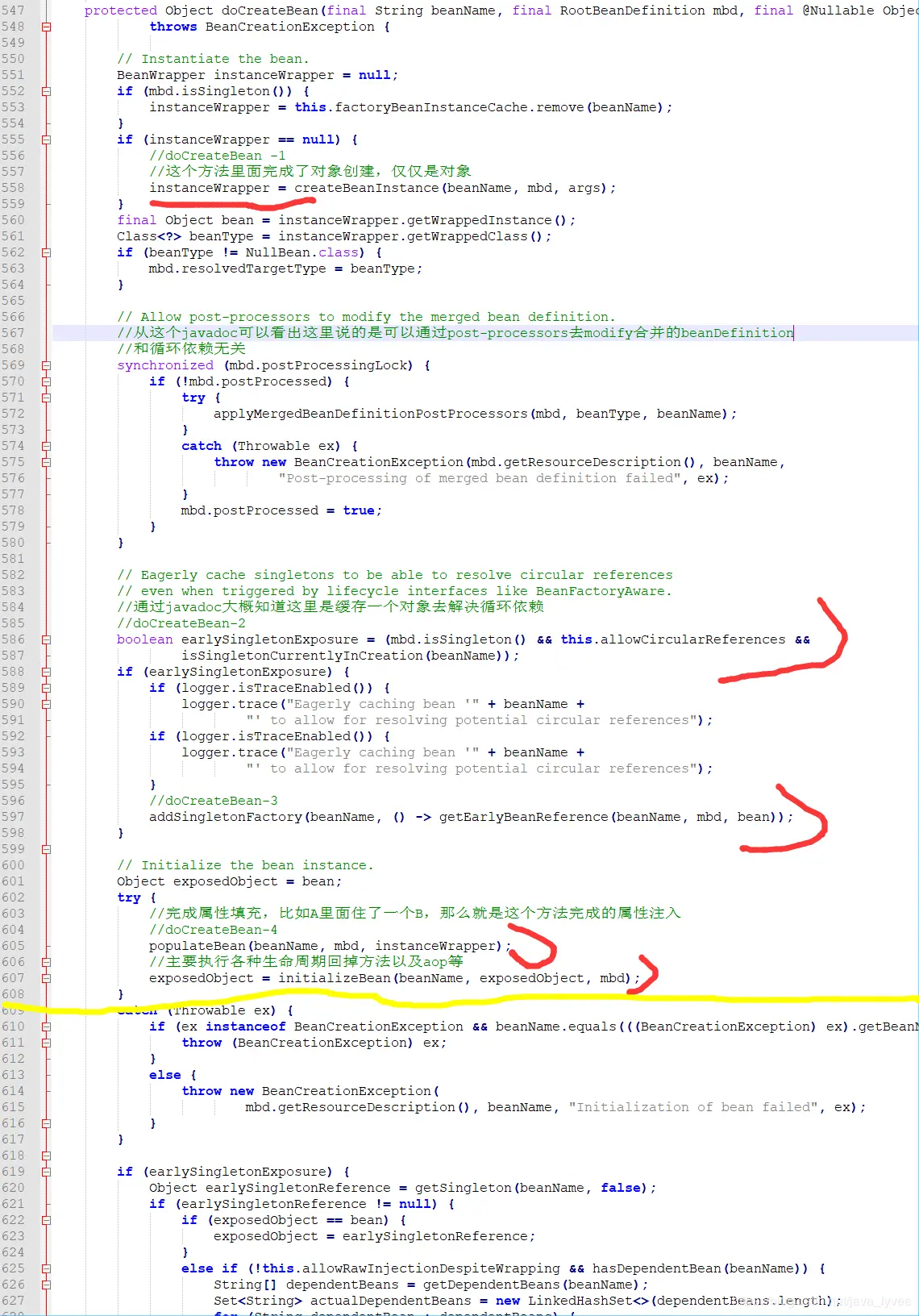Screen dimensions: 919x1316
Task: Click 'Object exposedObject = bean;' line
Action: coord(230,881)
